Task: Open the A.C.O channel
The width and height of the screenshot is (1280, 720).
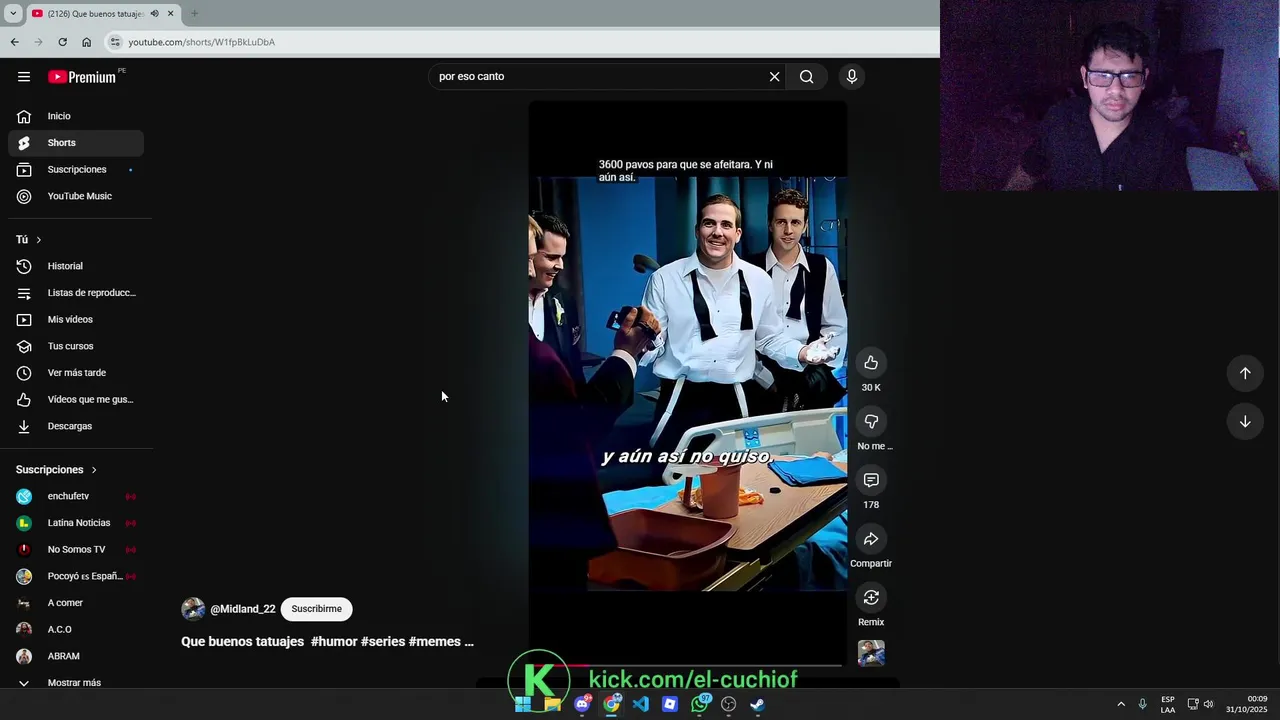Action: click(76, 629)
